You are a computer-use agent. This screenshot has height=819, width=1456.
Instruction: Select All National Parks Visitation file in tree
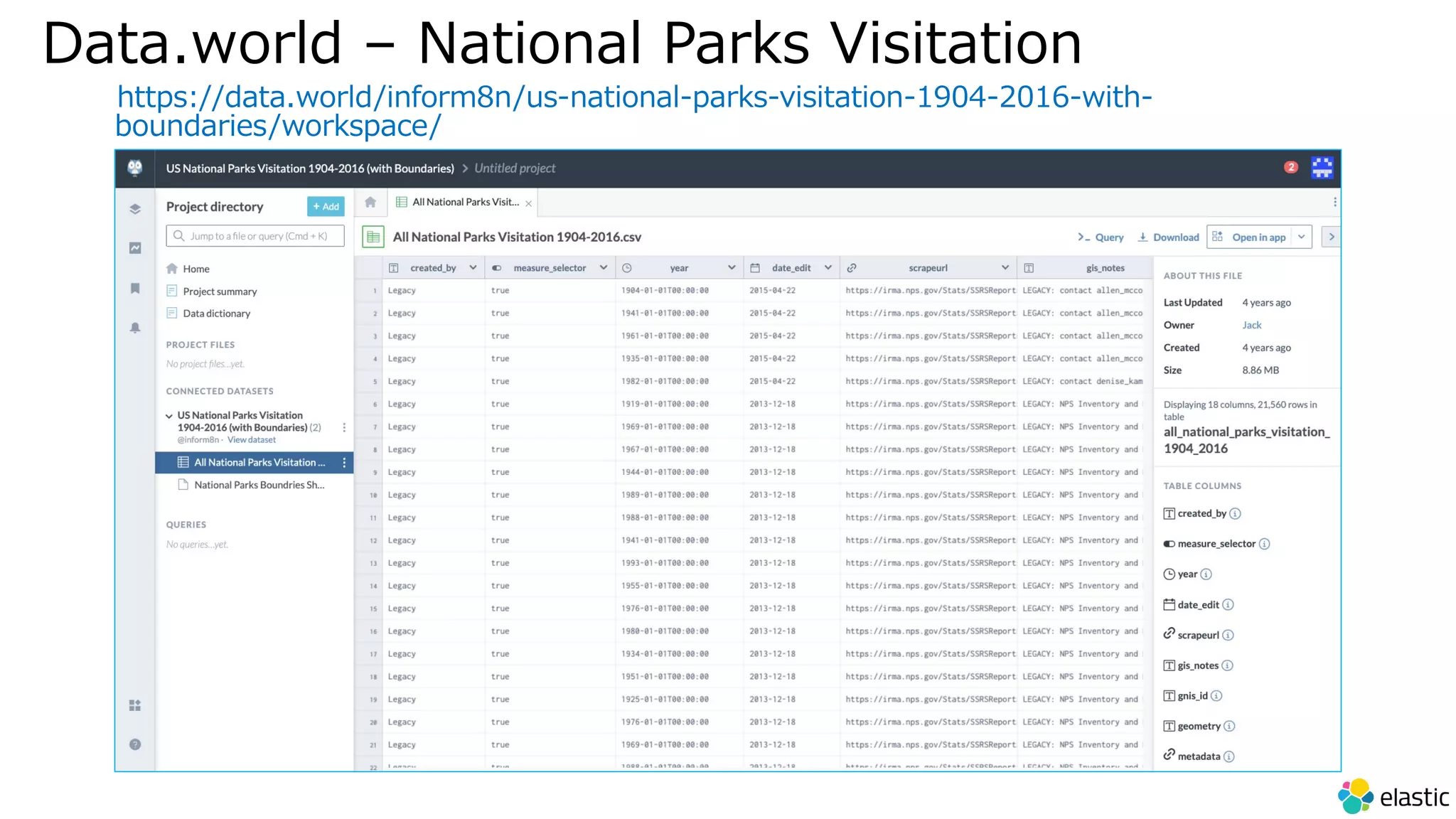[254, 462]
